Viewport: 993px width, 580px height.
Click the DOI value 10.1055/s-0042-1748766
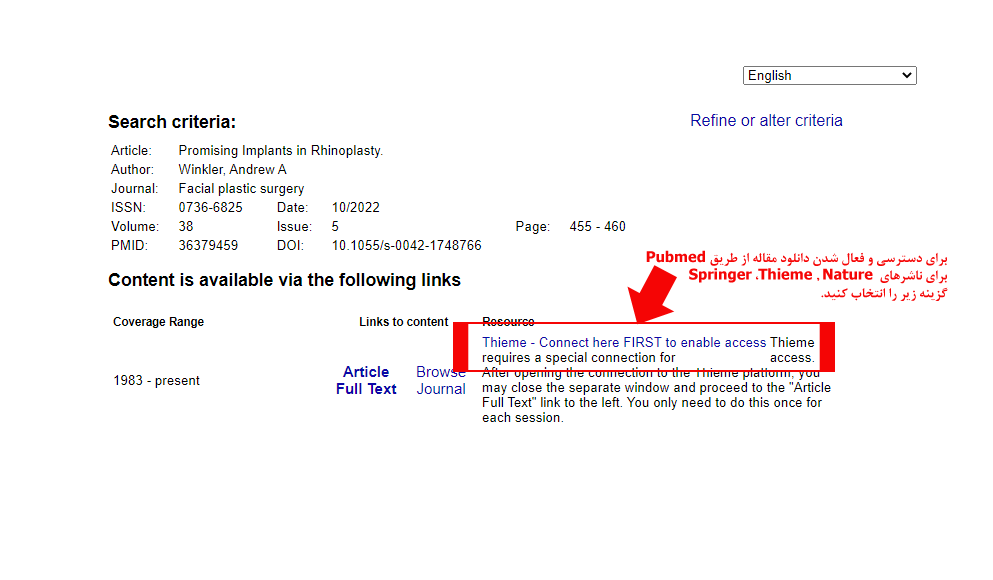tap(406, 246)
